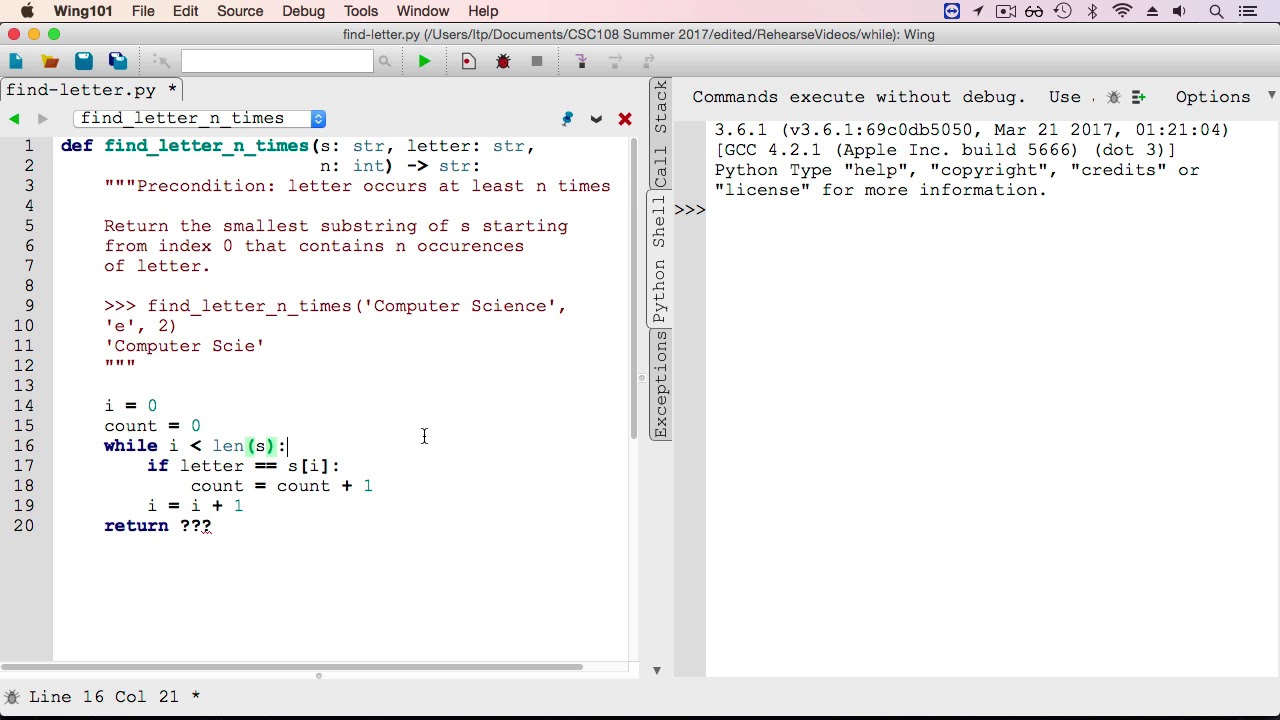Start debugging with the red bug icon

(x=503, y=62)
